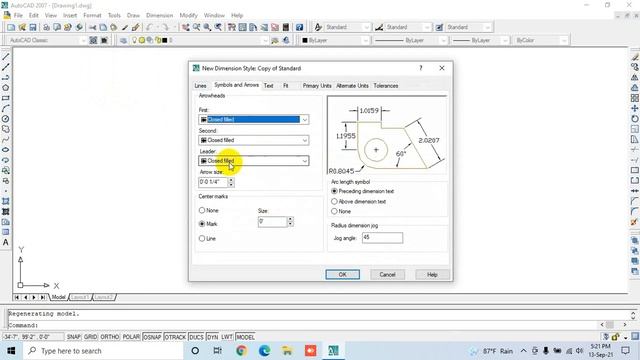
Task: Select the Arc draw tool
Action: 6,109
